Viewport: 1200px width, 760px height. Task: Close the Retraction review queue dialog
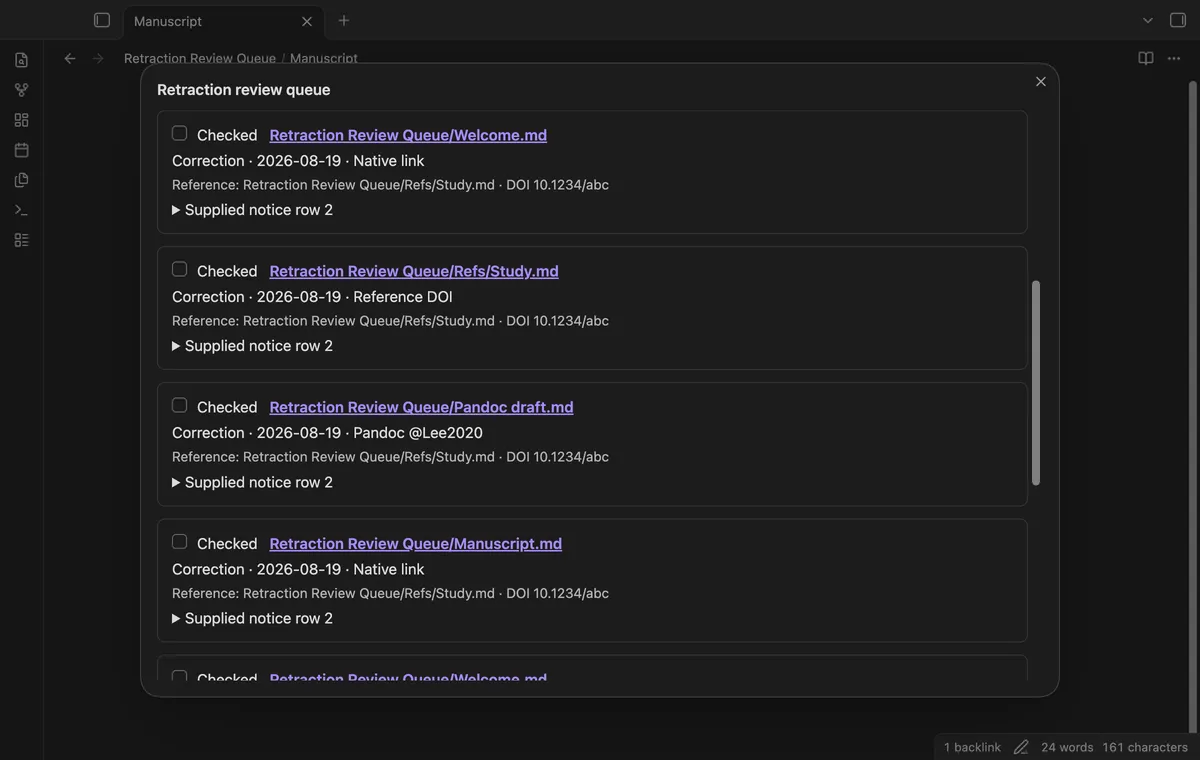tap(1041, 82)
